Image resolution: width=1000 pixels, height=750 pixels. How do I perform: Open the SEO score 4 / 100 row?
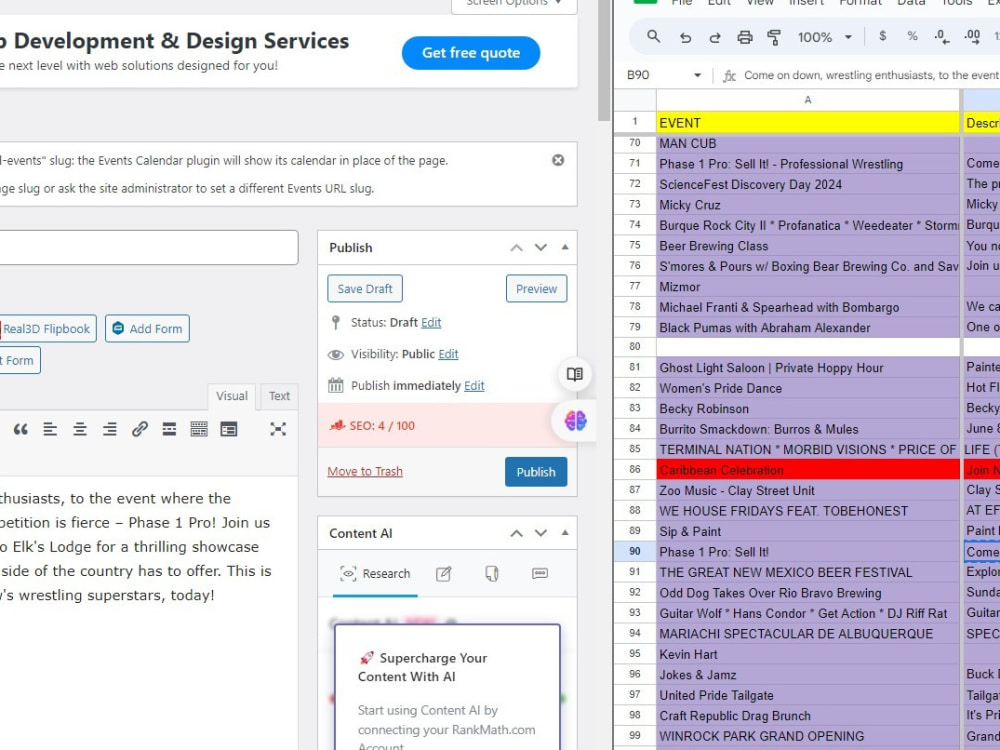tap(447, 426)
